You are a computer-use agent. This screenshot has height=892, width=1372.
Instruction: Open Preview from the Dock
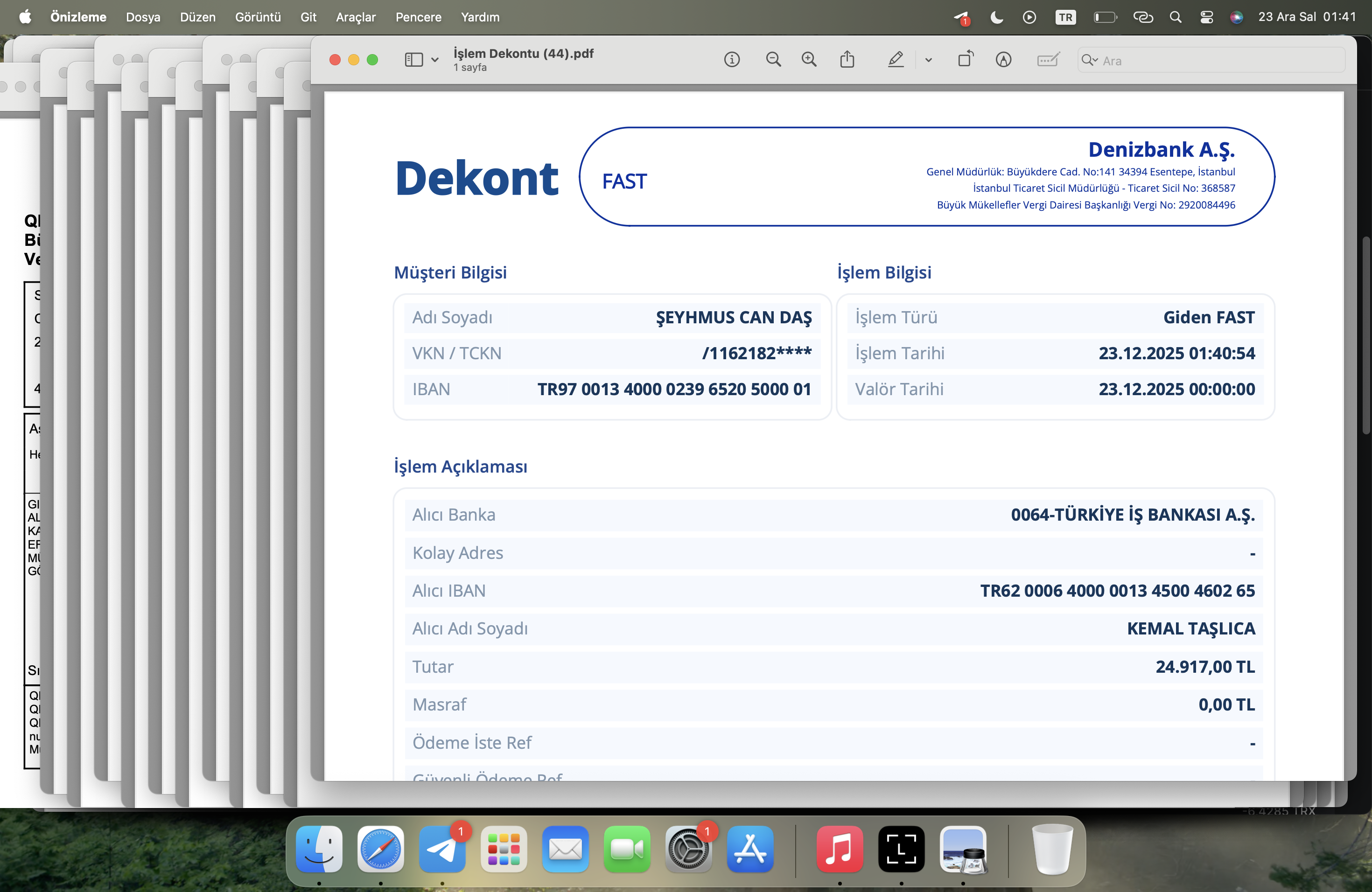pyautogui.click(x=963, y=849)
